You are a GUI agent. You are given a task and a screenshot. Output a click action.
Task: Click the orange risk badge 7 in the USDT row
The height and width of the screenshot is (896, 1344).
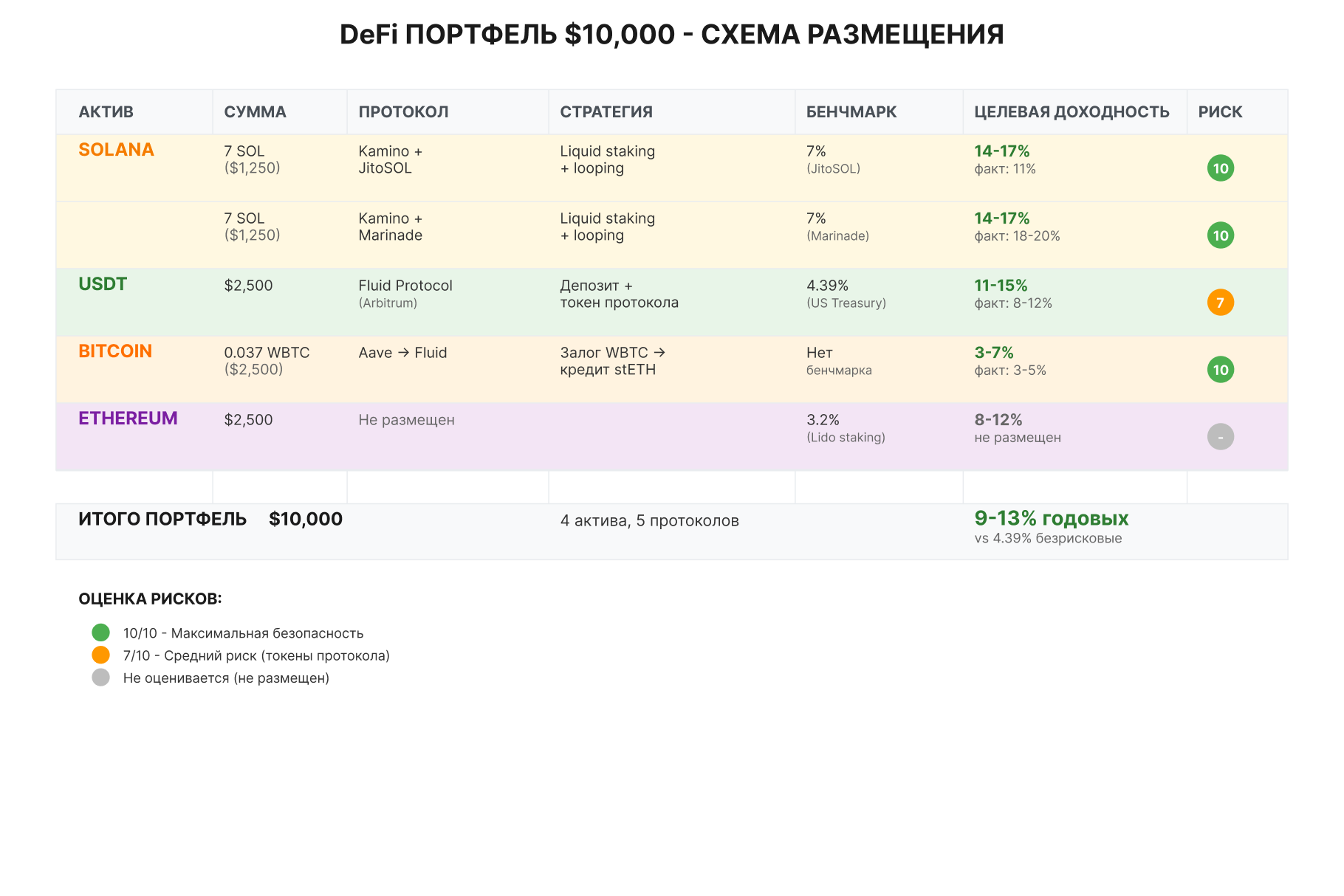[x=1221, y=303]
